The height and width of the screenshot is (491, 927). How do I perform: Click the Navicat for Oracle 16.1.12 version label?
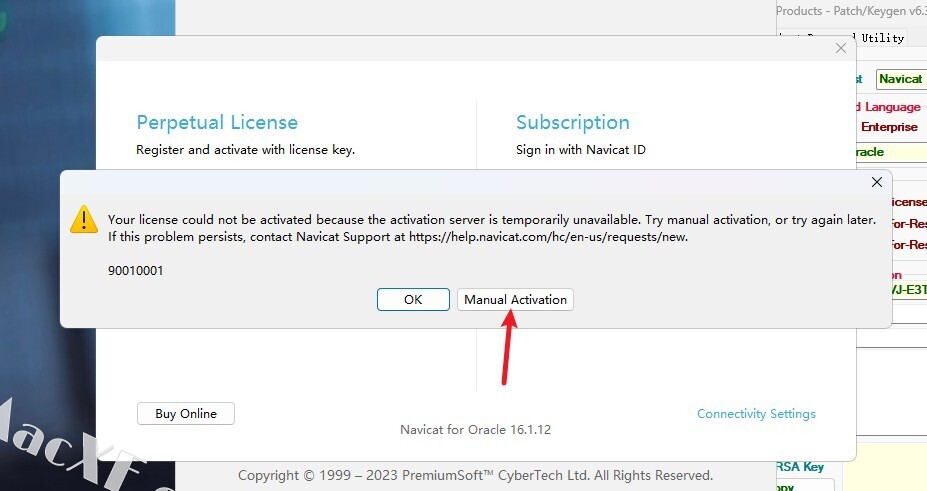coord(475,430)
